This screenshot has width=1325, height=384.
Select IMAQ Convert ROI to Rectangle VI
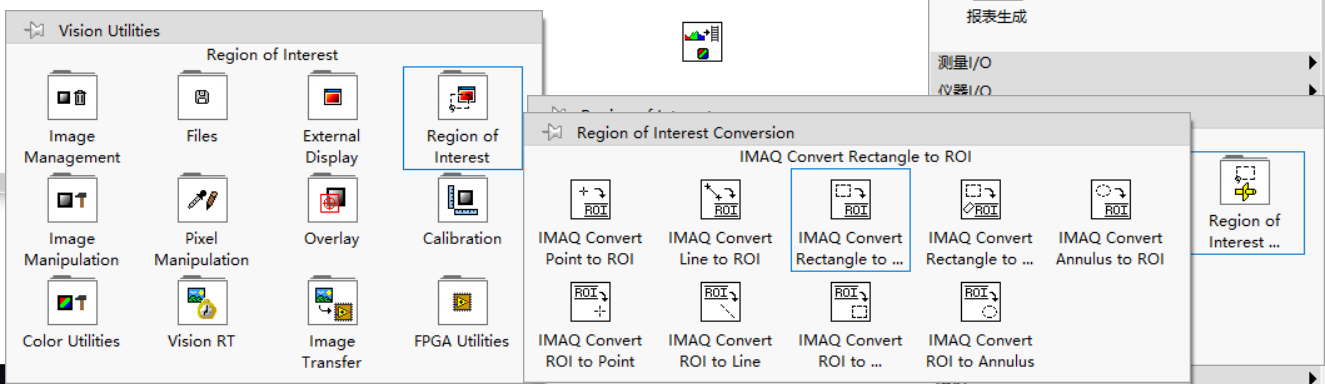coord(850,302)
